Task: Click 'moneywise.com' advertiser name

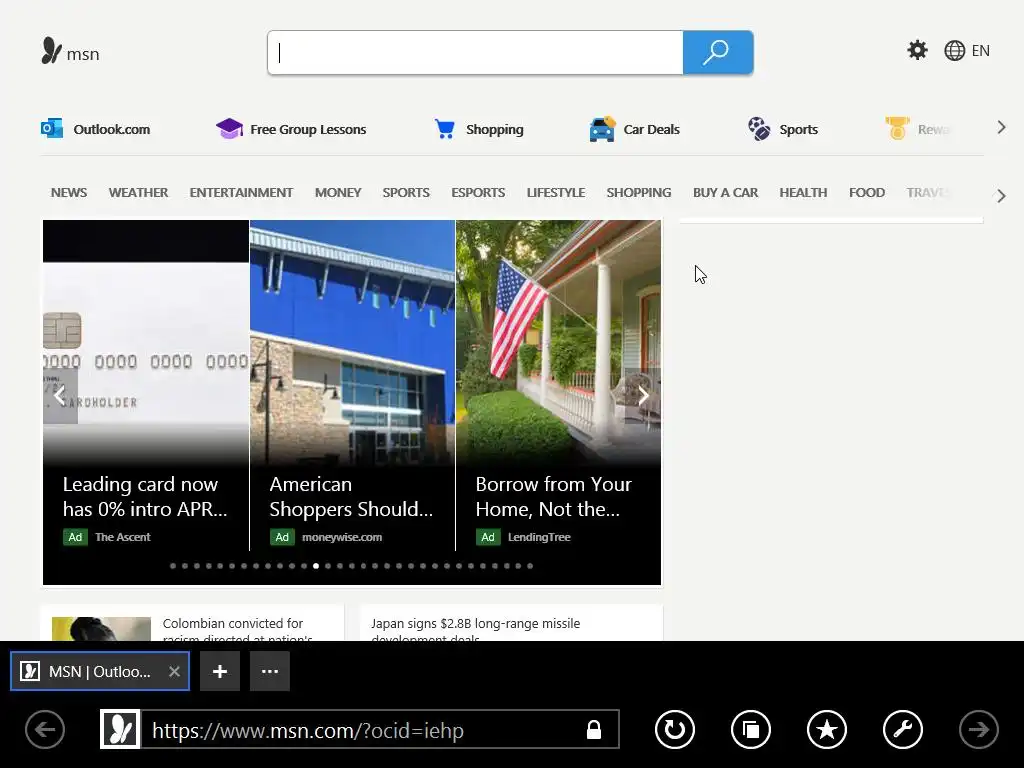Action: (342, 537)
